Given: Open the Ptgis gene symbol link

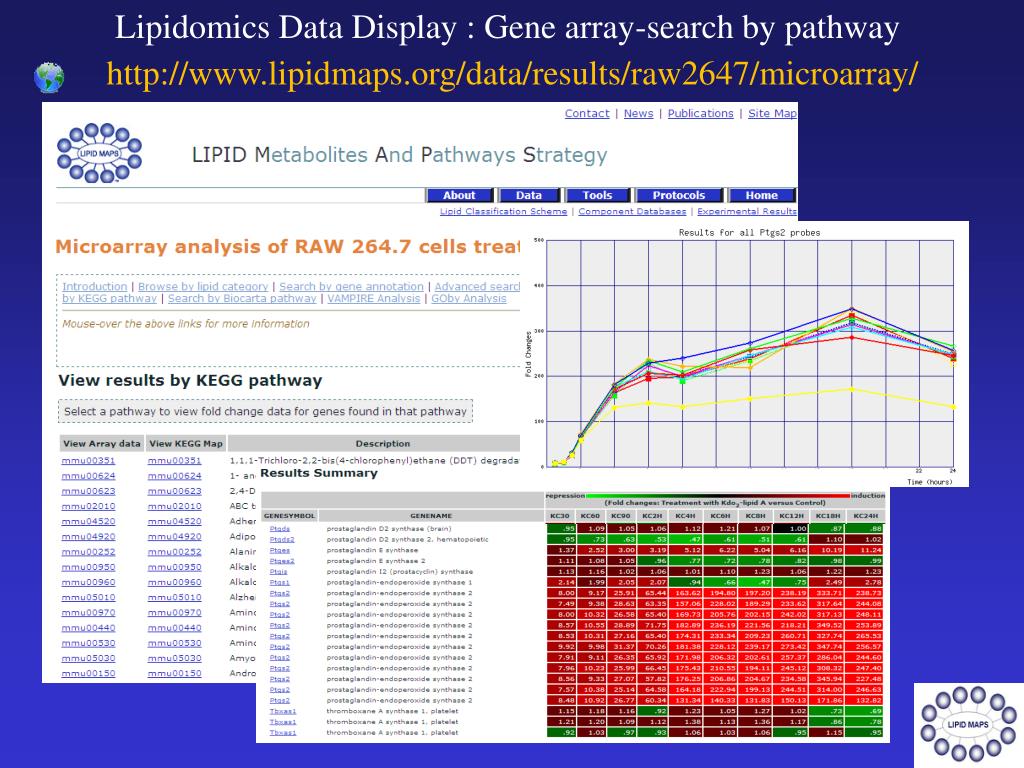Looking at the screenshot, I should 279,572.
